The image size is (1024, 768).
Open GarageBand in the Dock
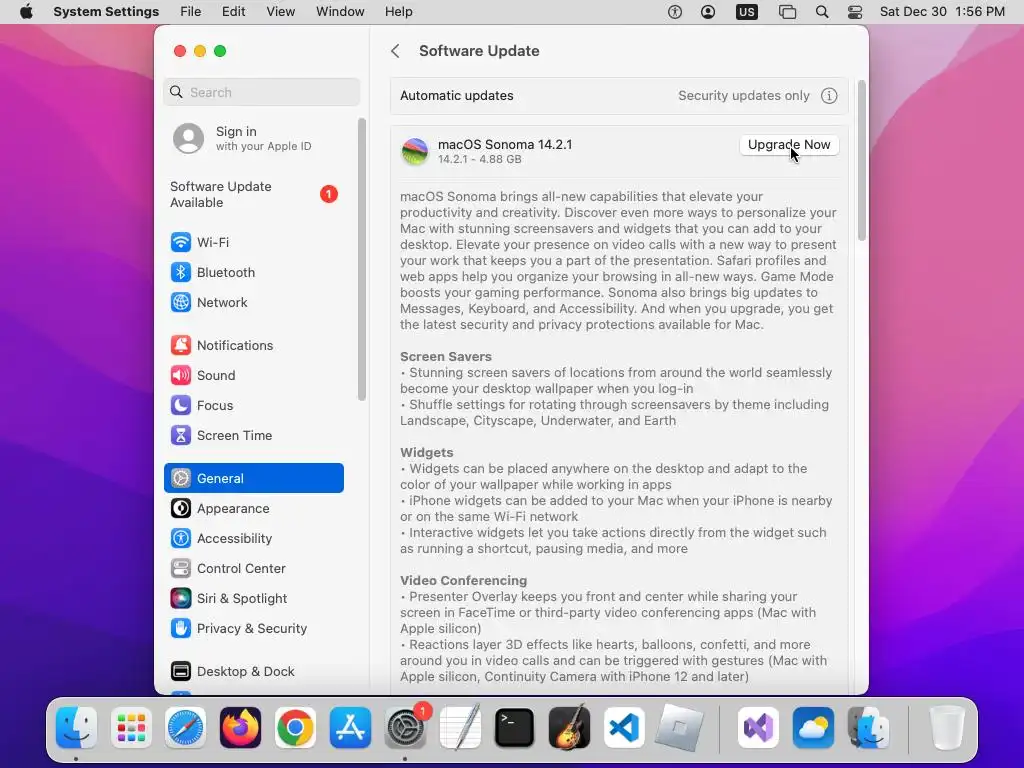click(569, 728)
